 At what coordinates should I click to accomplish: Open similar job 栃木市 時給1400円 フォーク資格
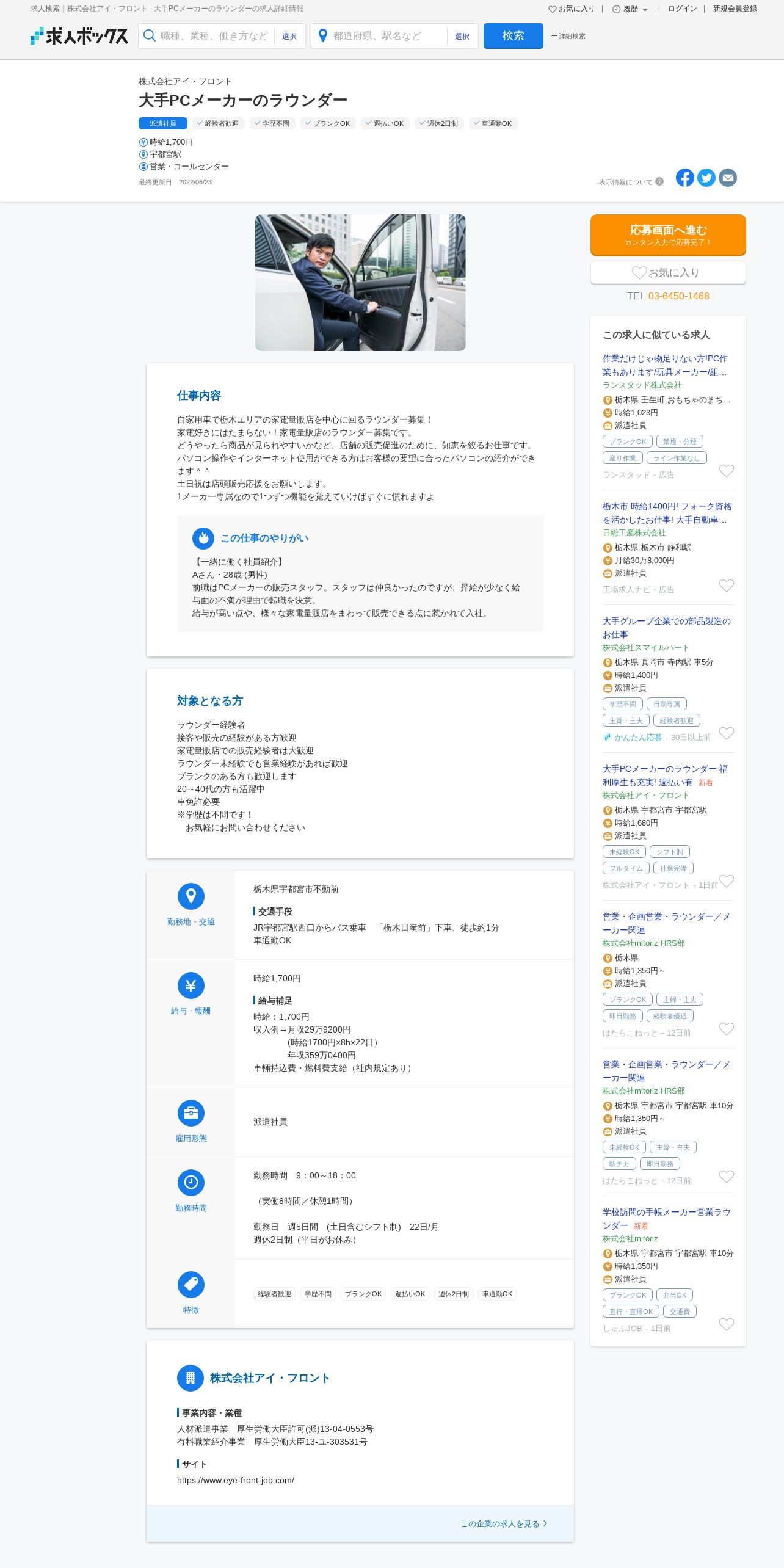pos(667,513)
